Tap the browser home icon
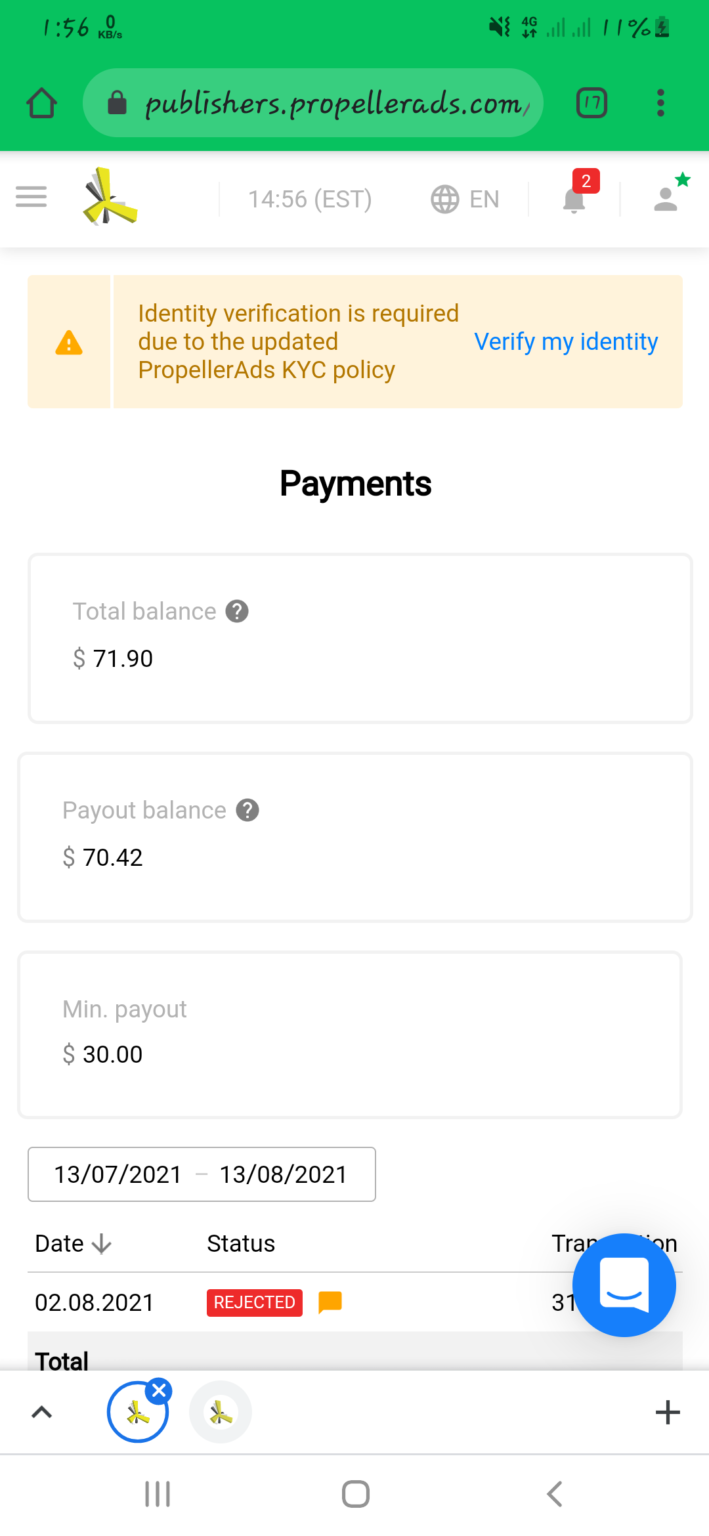This screenshot has width=709, height=1536. (41, 103)
